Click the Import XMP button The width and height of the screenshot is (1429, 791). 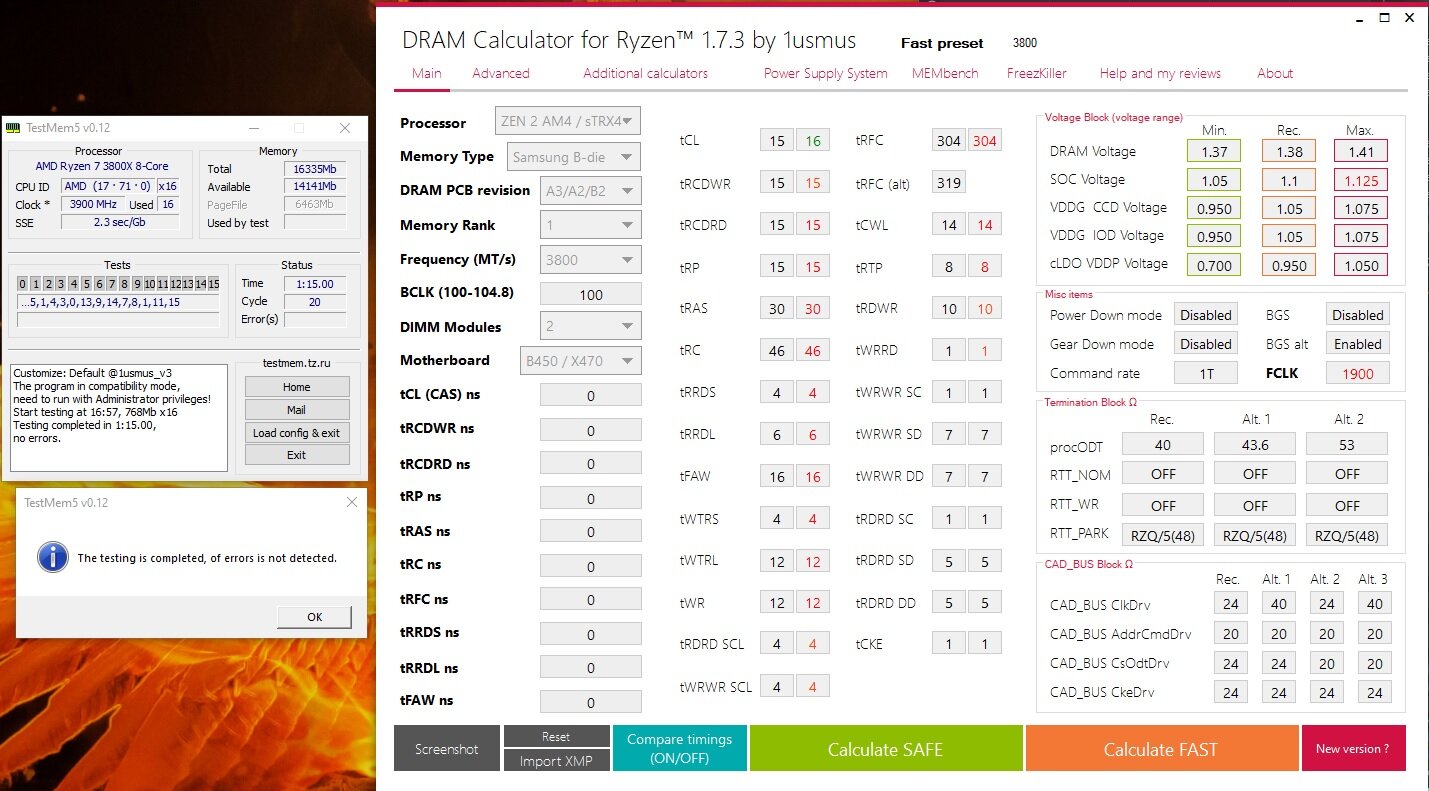click(556, 761)
